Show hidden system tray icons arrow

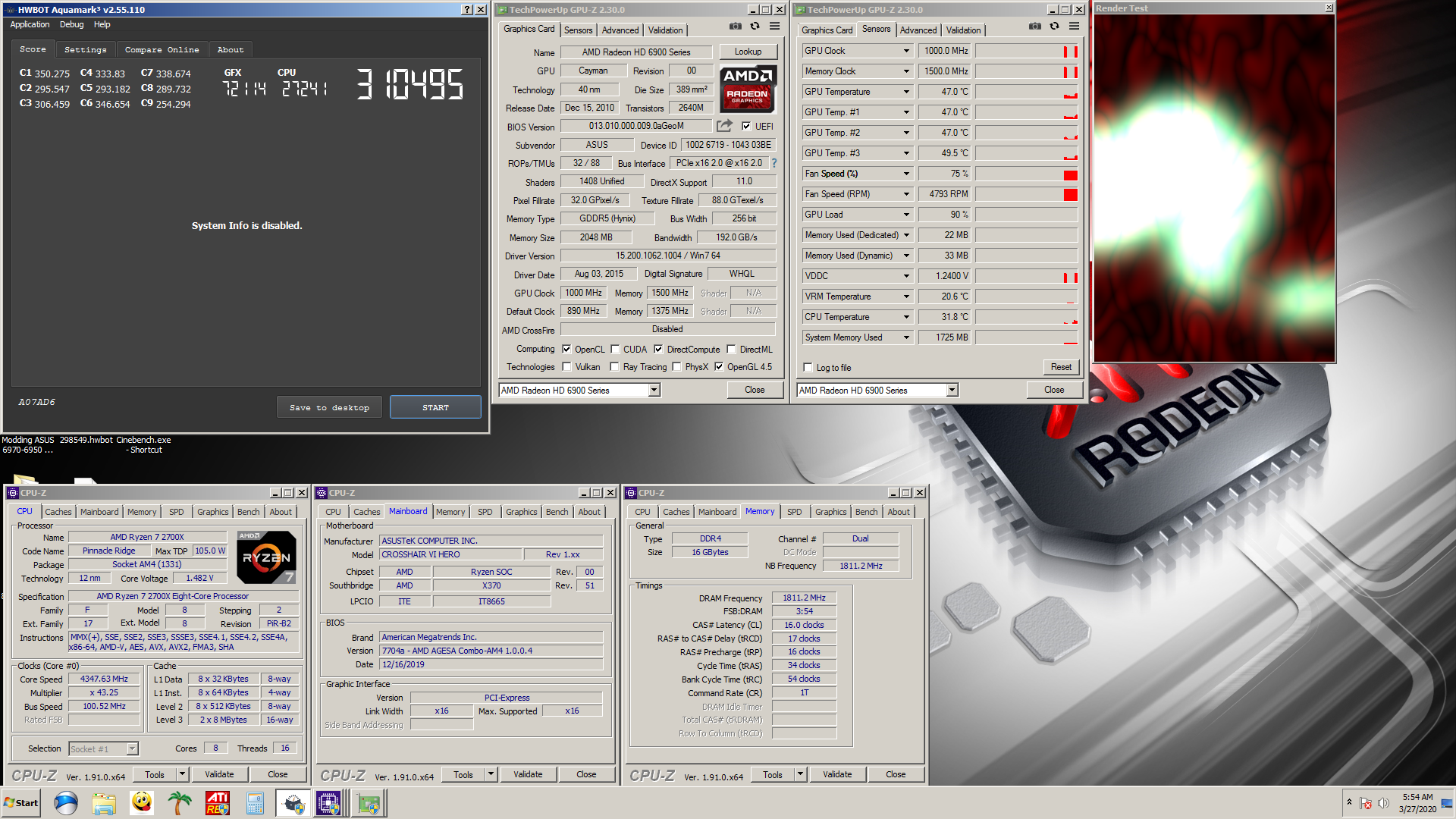tap(1349, 802)
